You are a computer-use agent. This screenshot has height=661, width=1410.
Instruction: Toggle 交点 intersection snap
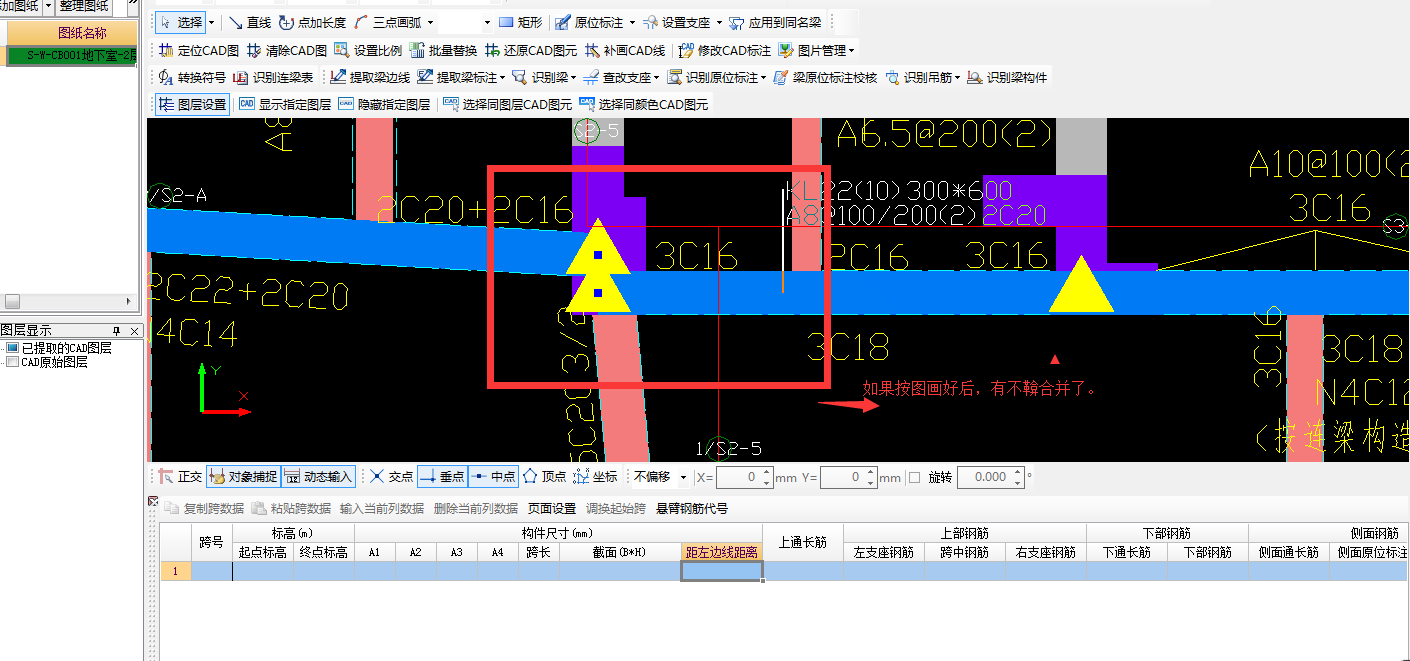[x=390, y=477]
